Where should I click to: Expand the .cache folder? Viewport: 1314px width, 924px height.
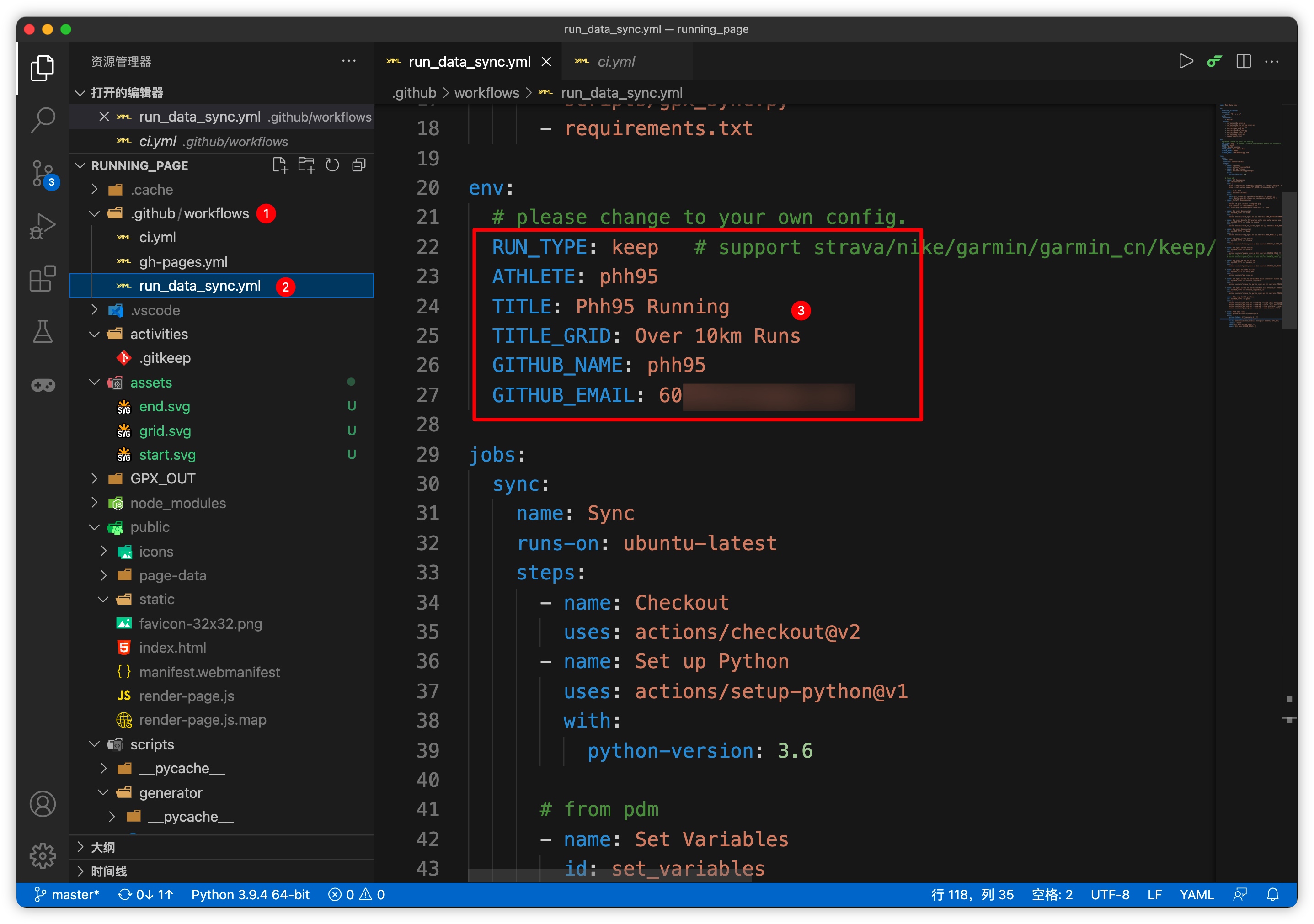point(151,189)
